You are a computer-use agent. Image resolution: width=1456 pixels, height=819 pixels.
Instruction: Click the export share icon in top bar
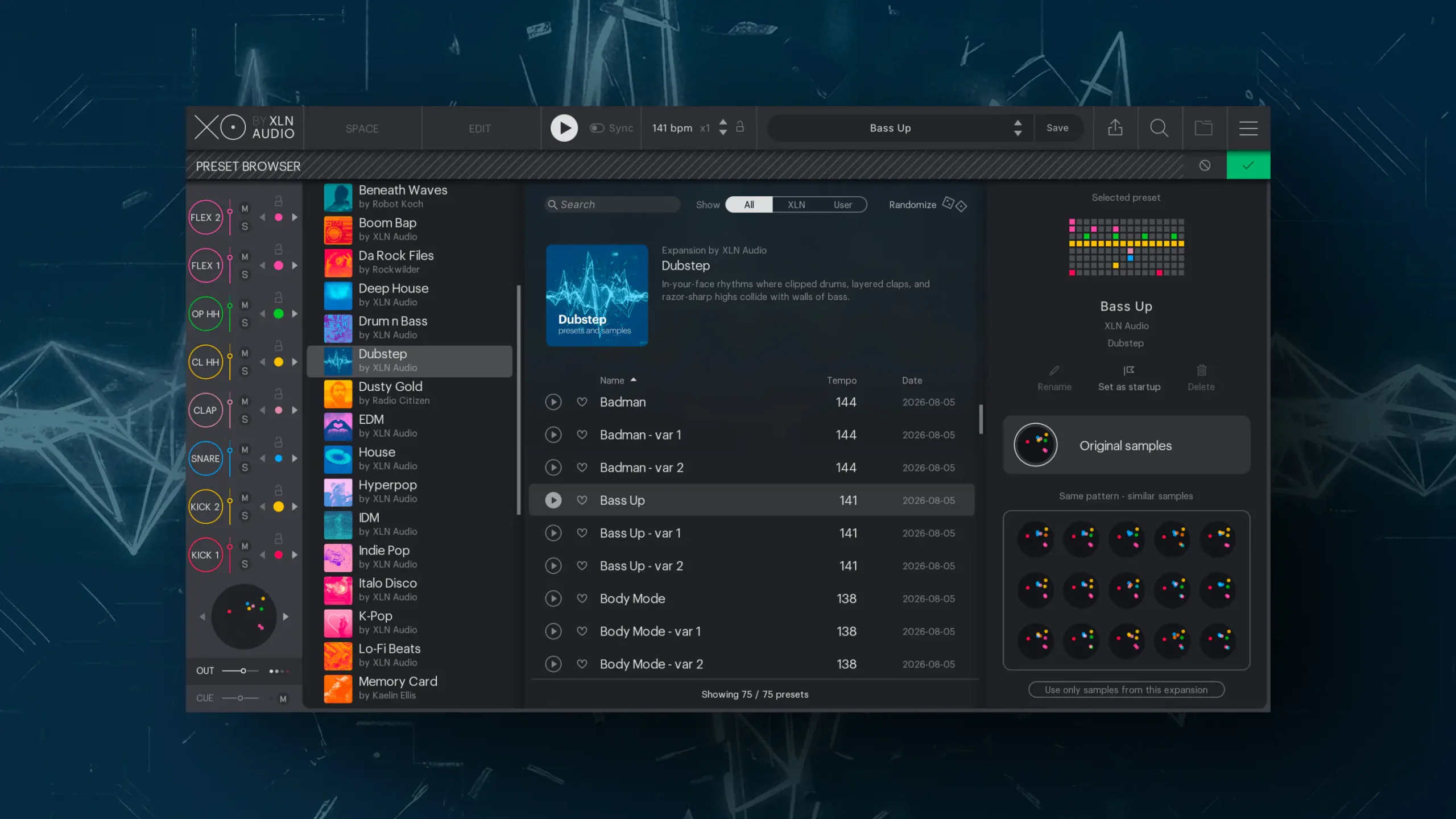tap(1115, 128)
